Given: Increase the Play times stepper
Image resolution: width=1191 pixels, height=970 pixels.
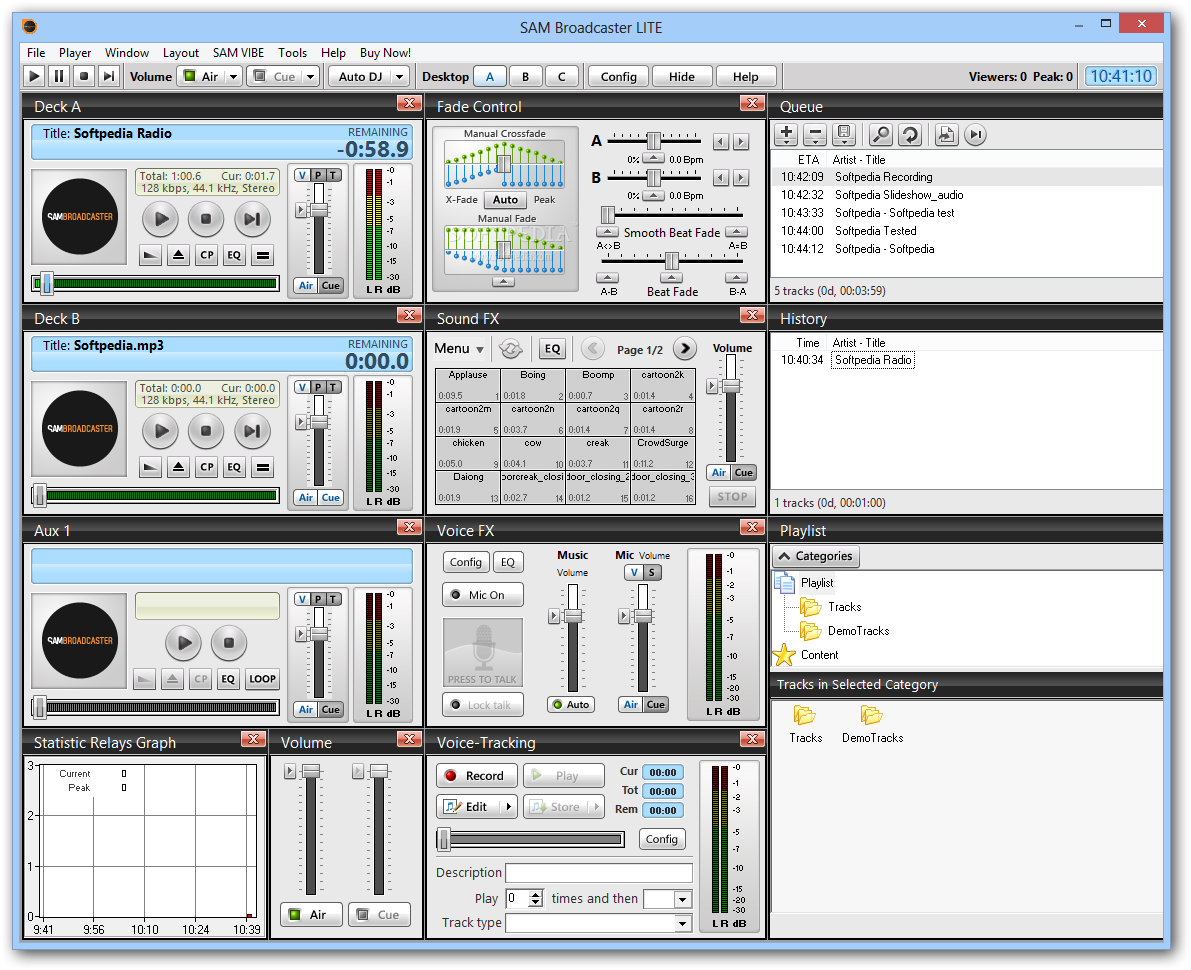Looking at the screenshot, I should pos(536,895).
